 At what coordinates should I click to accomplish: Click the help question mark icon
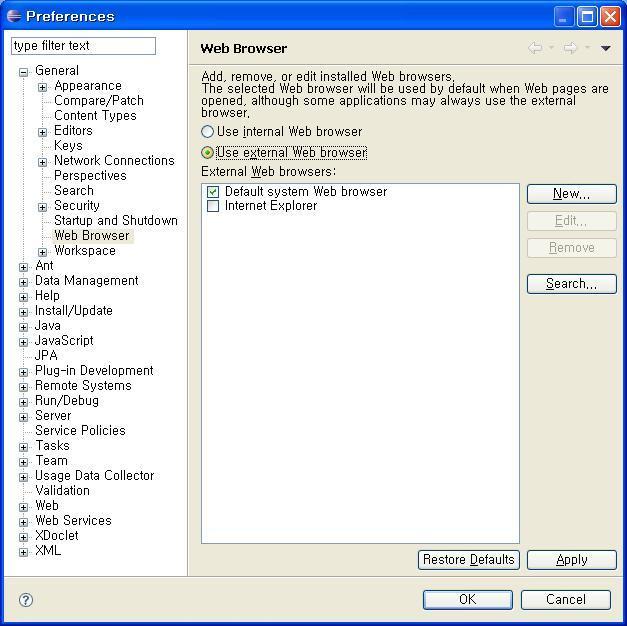point(26,600)
